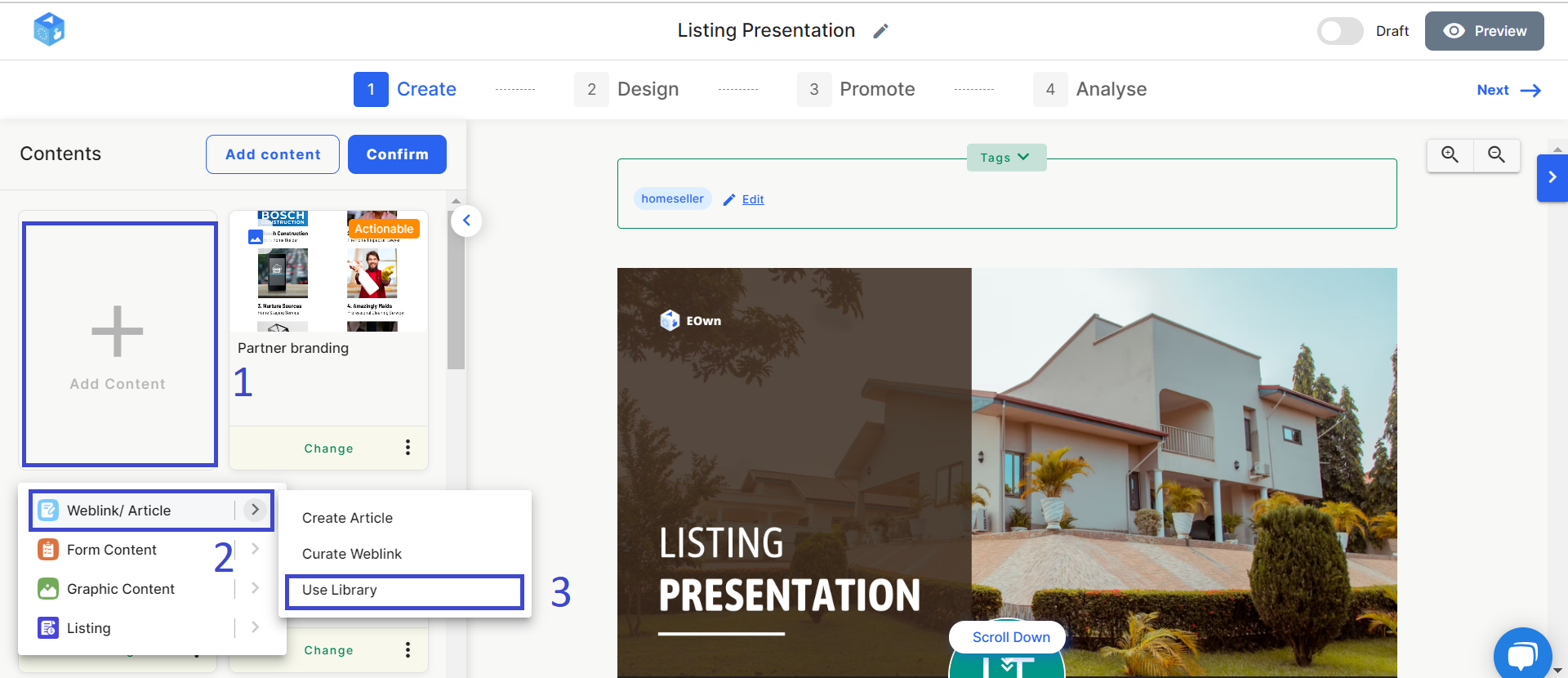
Task: Edit the Listing Presentation title pencil icon
Action: coord(880,31)
